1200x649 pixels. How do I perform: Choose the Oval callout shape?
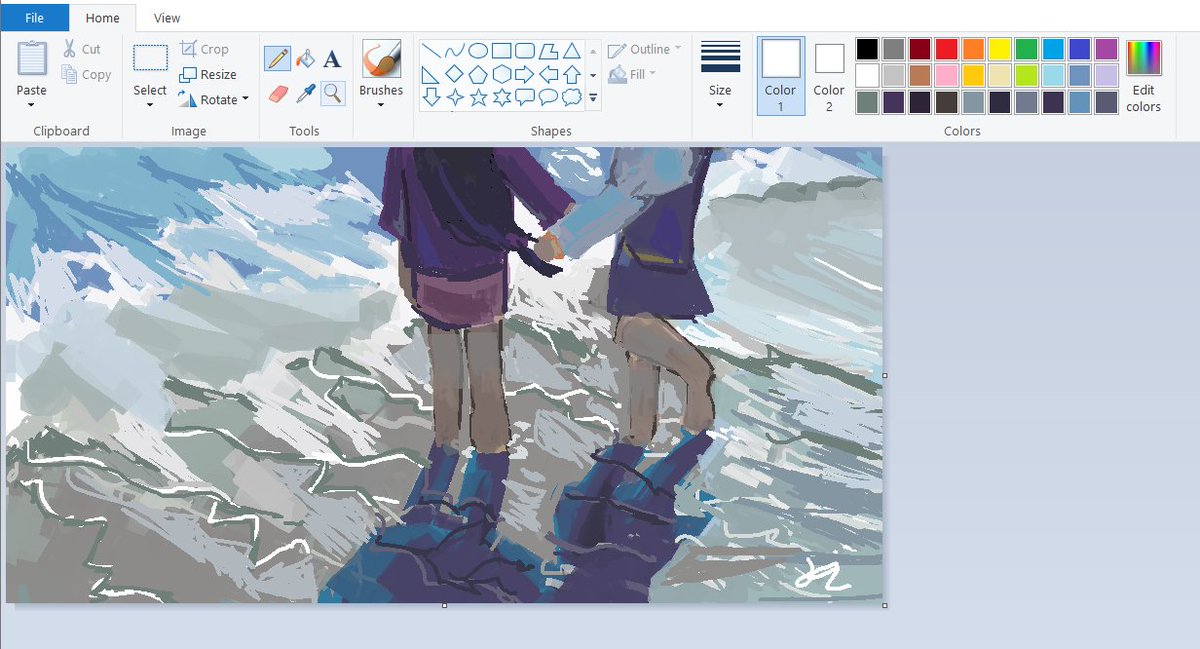point(548,97)
